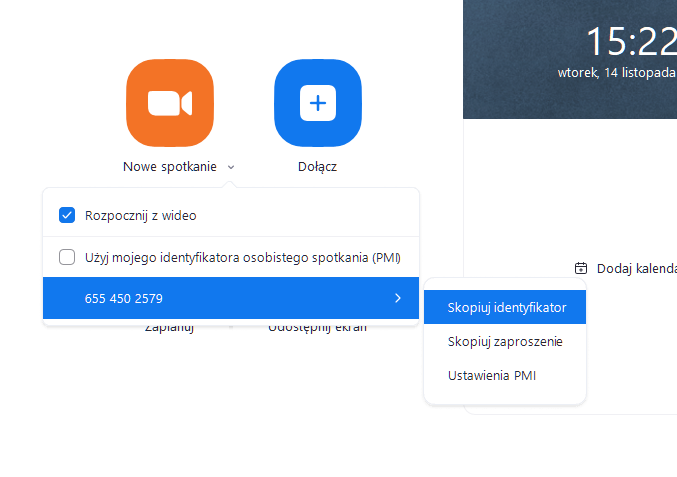Viewport: 677px width, 477px height.
Task: Click the Dołącz label
Action: pyautogui.click(x=317, y=167)
